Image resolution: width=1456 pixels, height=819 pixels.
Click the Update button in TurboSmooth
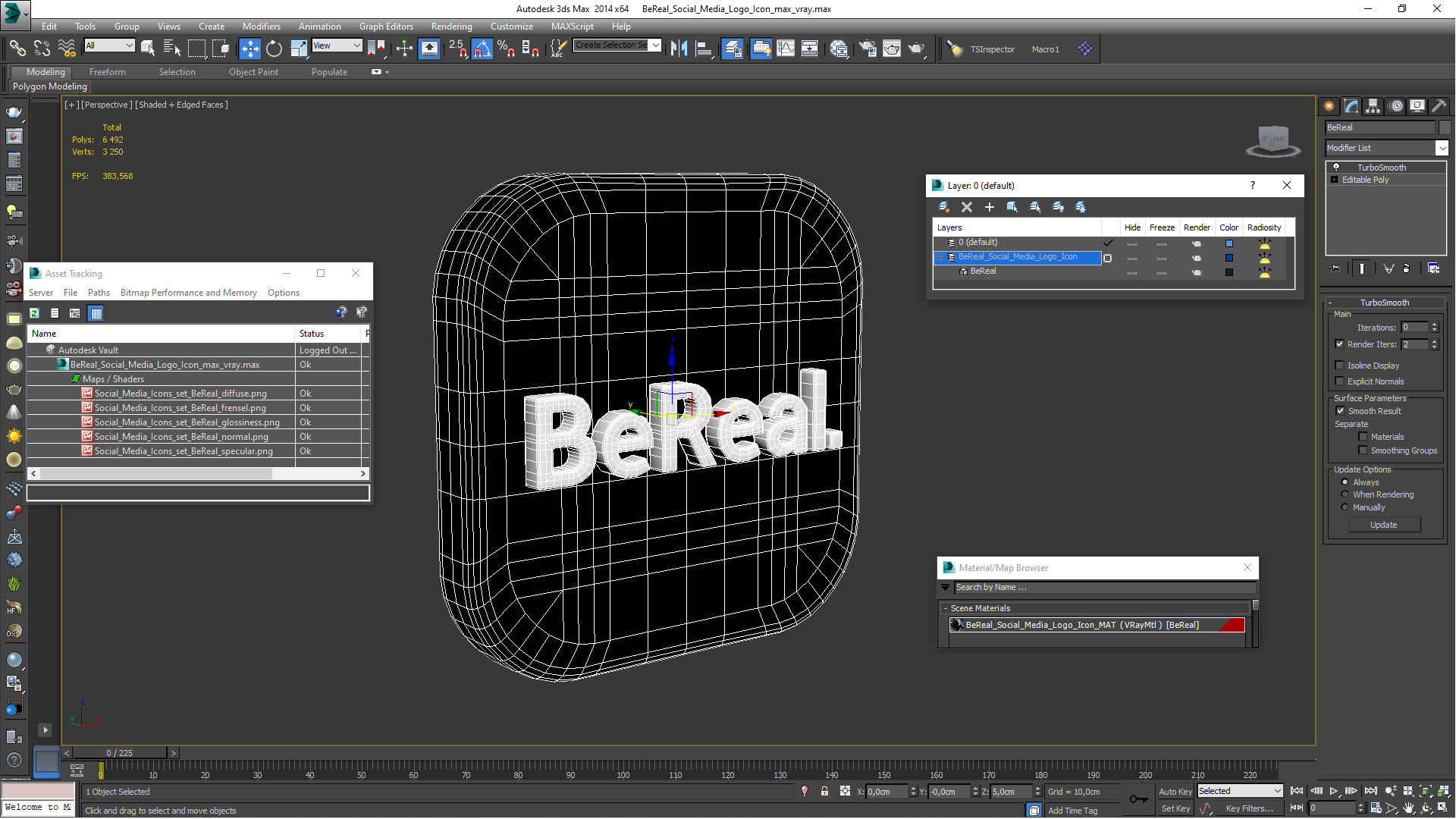[x=1383, y=525]
